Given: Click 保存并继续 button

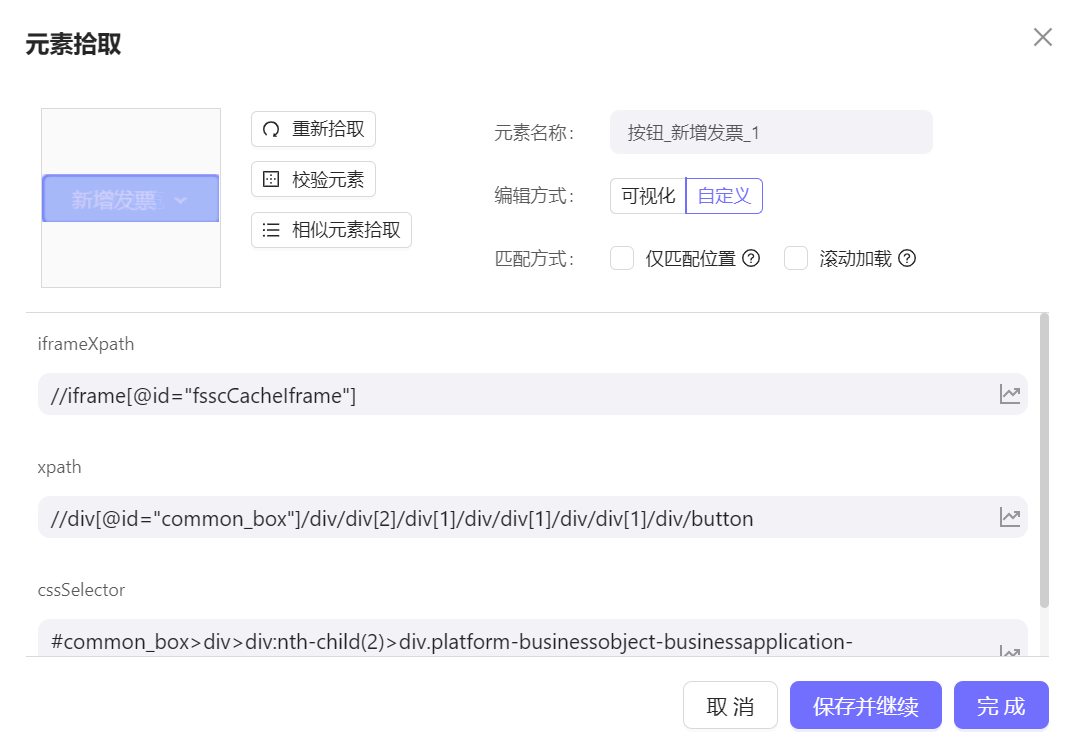Looking at the screenshot, I should [x=865, y=706].
